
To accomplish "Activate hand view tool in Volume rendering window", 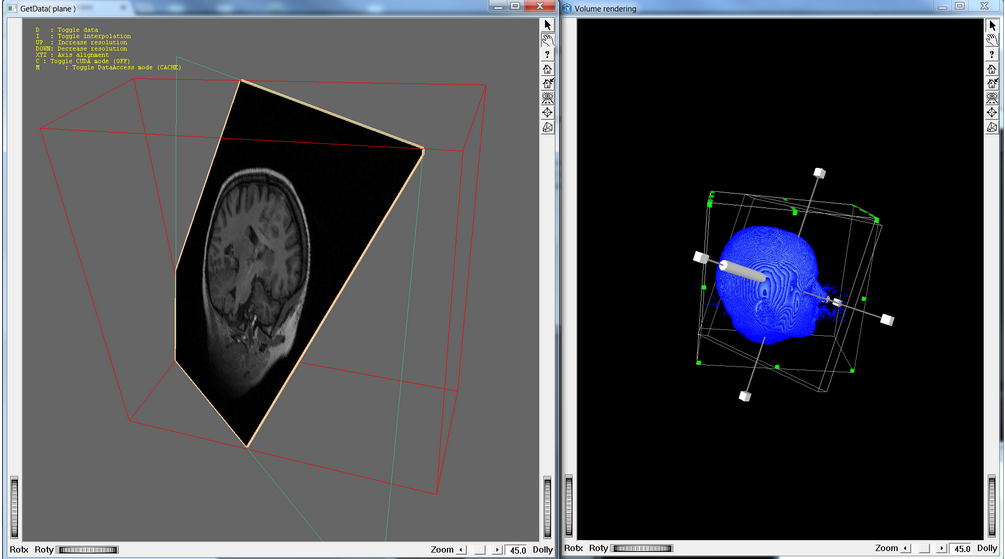I will [992, 40].
